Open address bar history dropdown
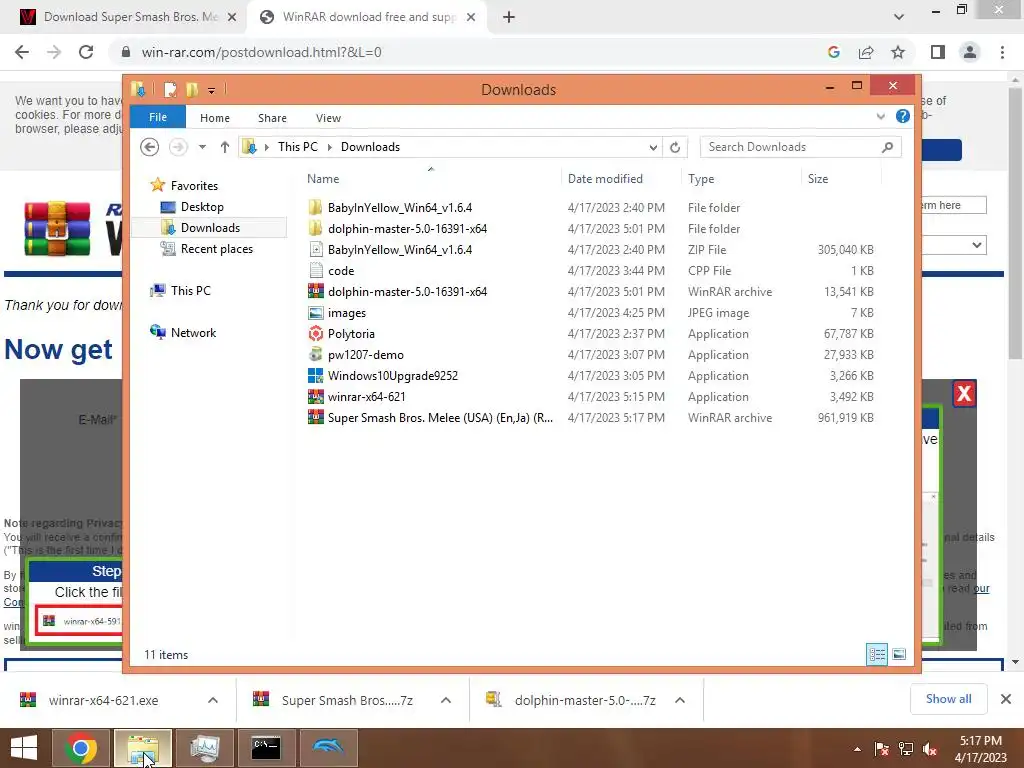 click(x=652, y=147)
